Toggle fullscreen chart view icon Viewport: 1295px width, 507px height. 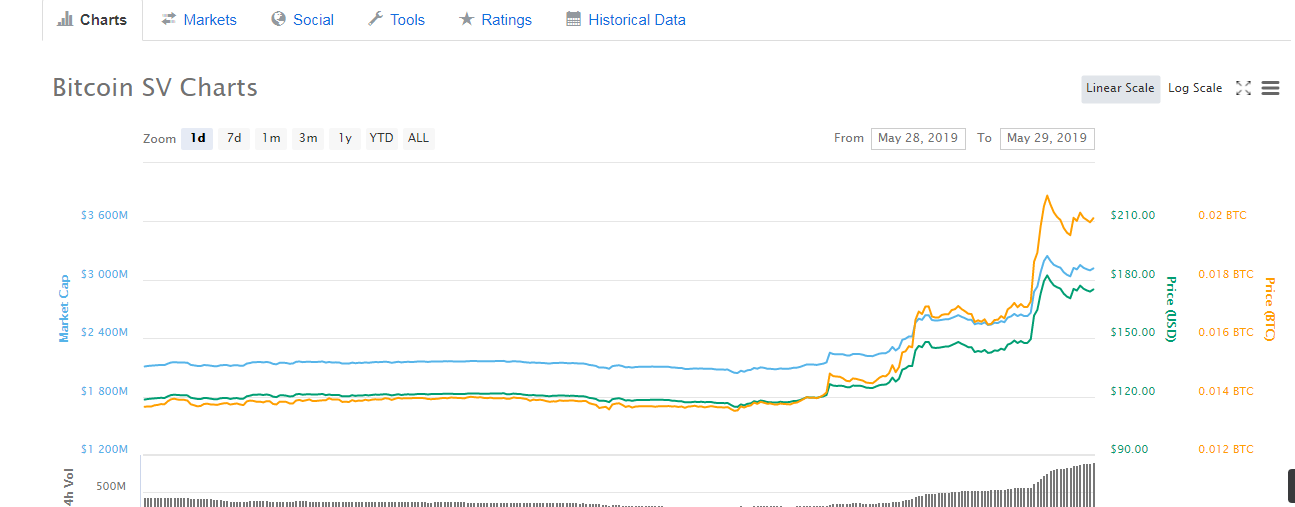[x=1244, y=88]
